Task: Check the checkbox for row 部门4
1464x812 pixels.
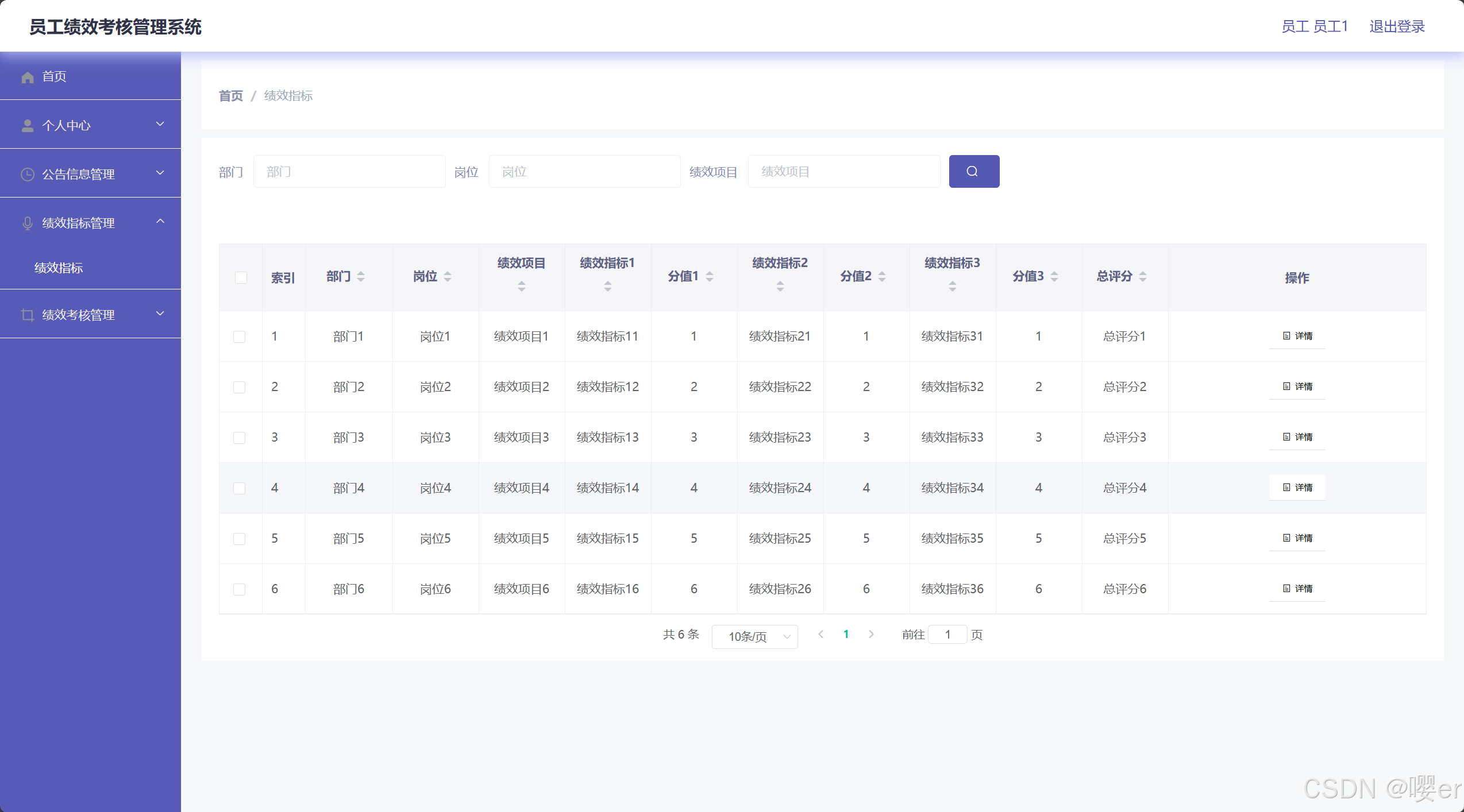Action: coord(240,488)
